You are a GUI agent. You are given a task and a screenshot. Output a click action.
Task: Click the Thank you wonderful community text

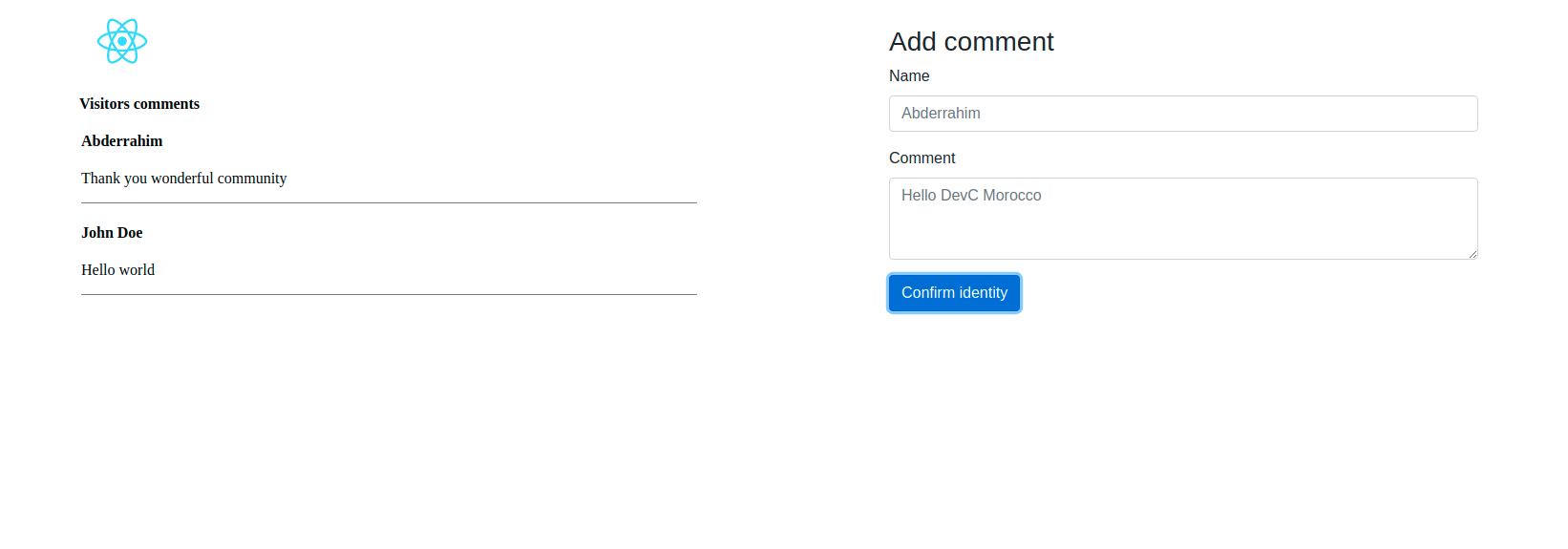pos(183,179)
